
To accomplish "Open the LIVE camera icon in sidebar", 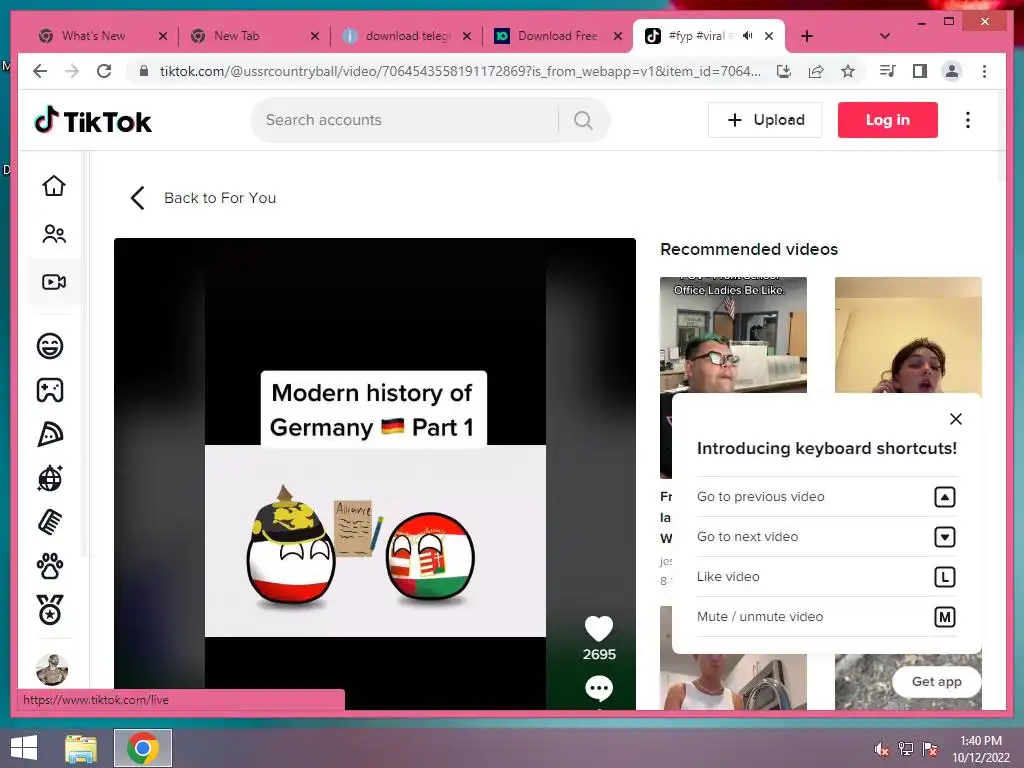I will tap(54, 282).
